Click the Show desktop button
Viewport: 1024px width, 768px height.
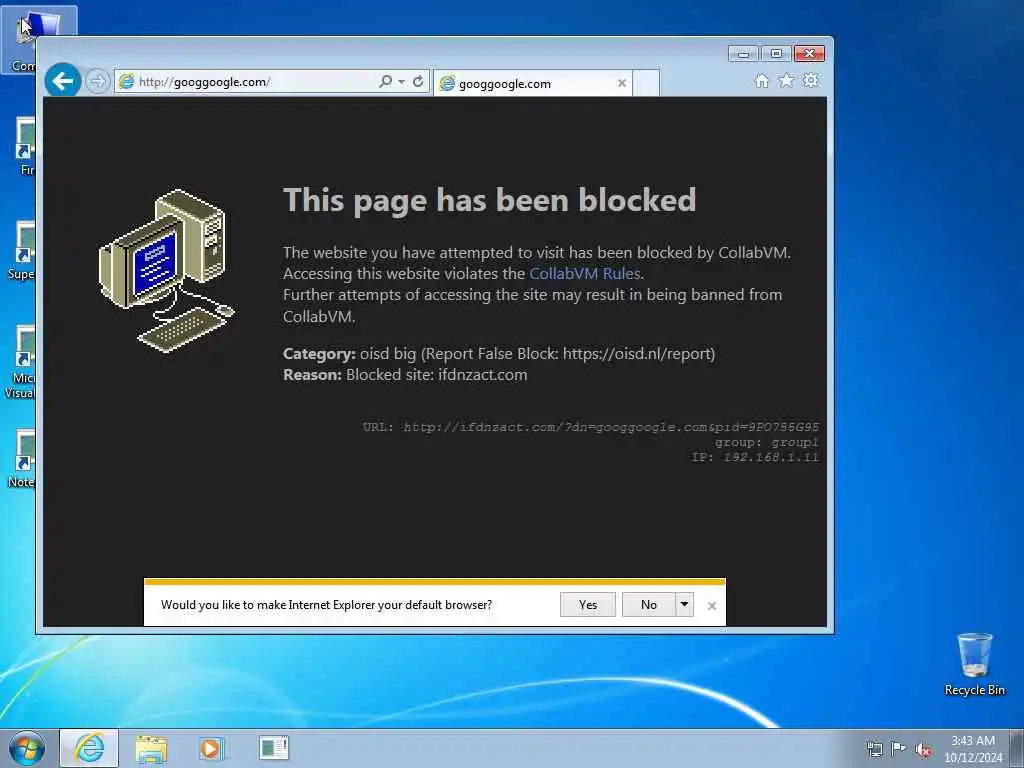pos(1018,749)
